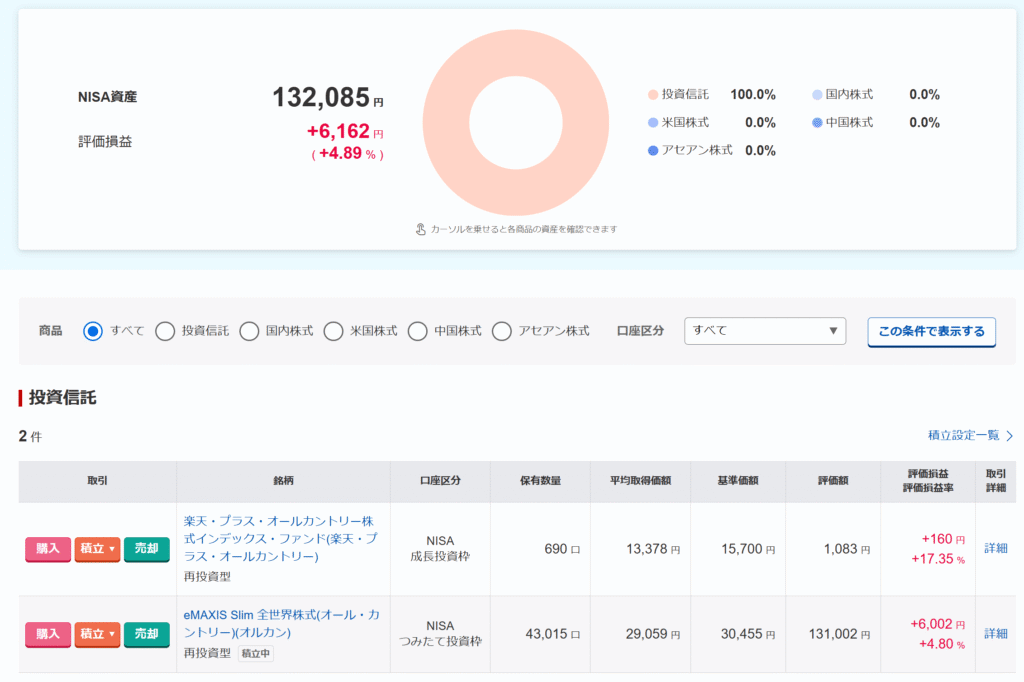1024x682 pixels.
Task: Click the この条件で表示する button
Action: click(x=931, y=331)
